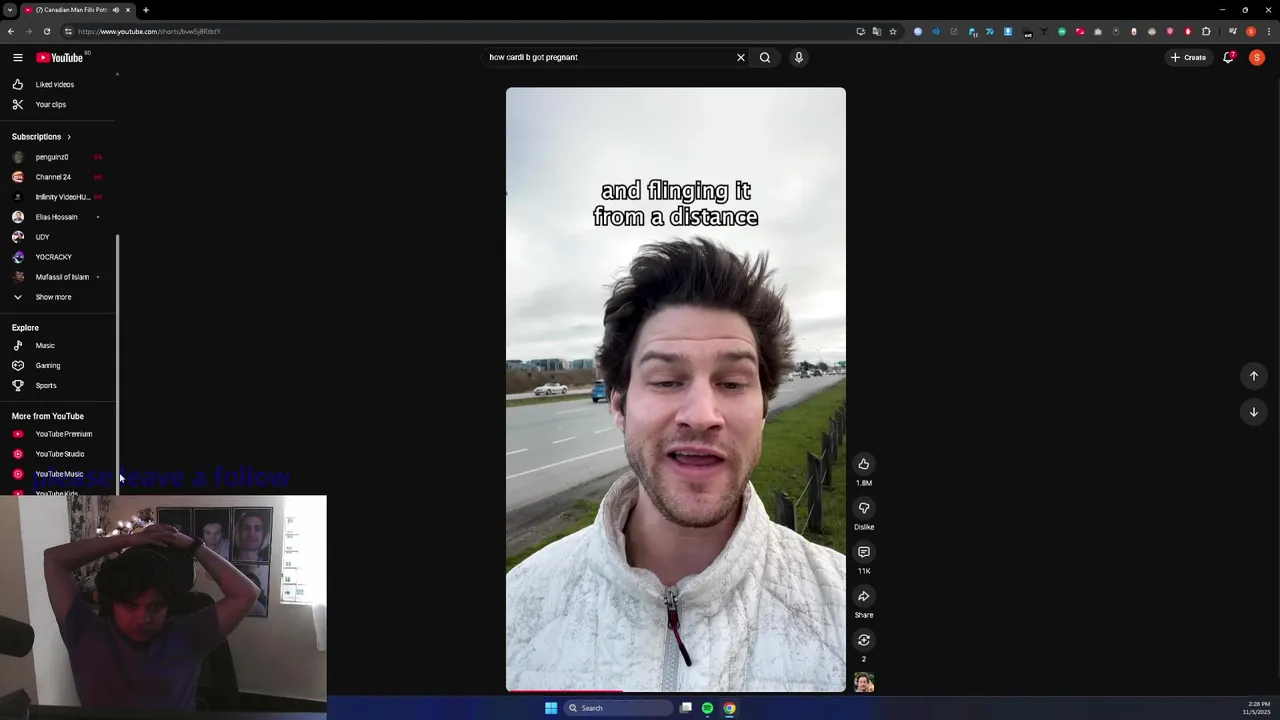Screen dimensions: 1280x720
Task: Click the taskbar Search box
Action: click(x=618, y=708)
